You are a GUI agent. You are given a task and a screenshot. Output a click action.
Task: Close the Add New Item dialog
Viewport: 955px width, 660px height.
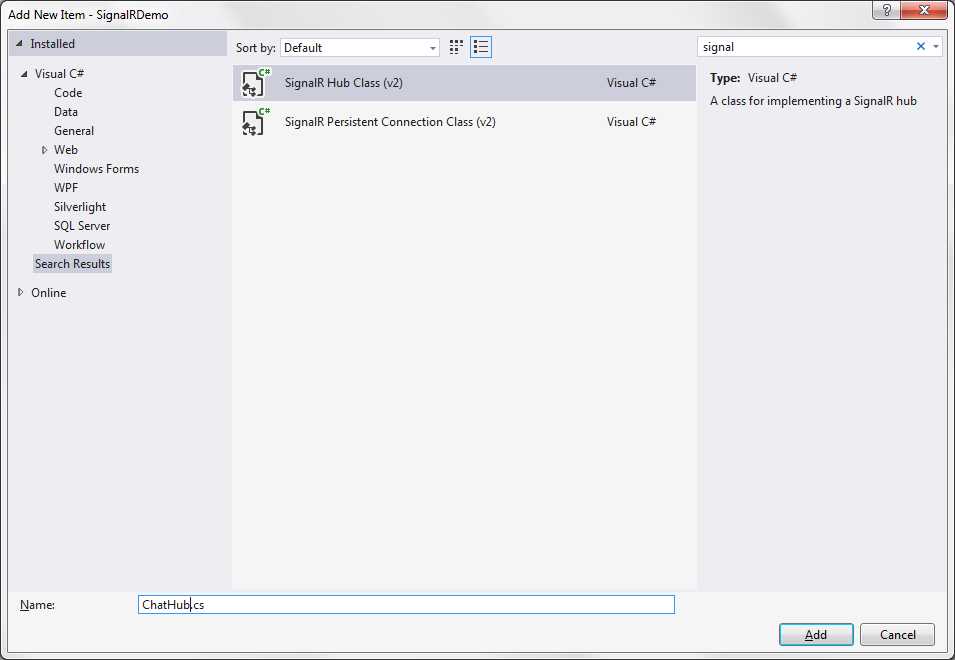(x=923, y=10)
